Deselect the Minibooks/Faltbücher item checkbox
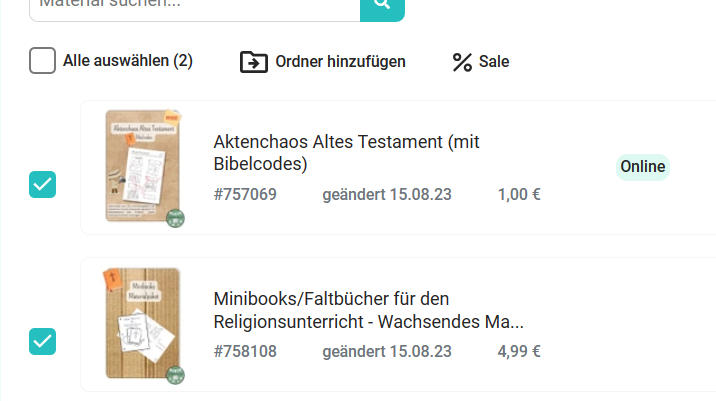The width and height of the screenshot is (716, 401). (43, 341)
